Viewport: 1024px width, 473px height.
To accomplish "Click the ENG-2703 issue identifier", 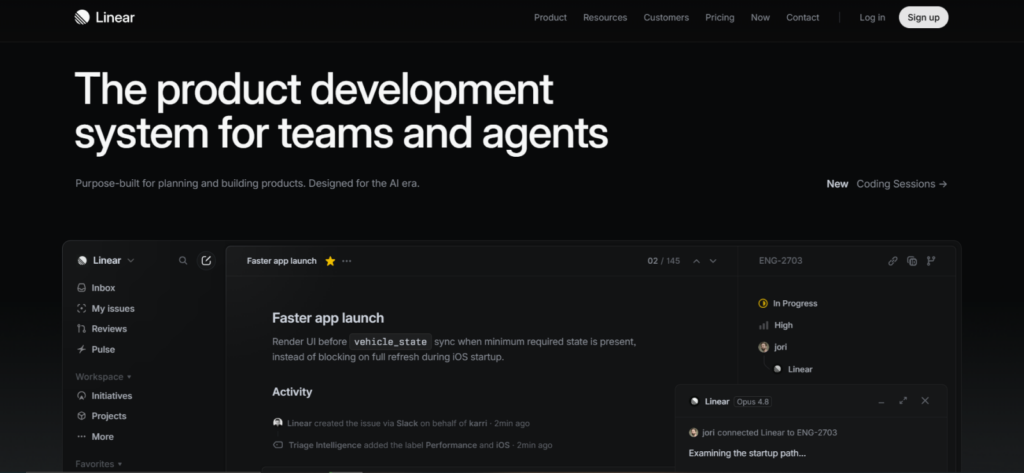I will (x=780, y=261).
